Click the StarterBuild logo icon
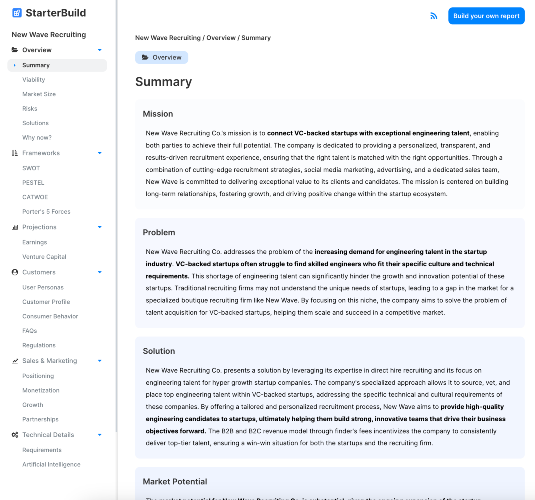Screen dimensions: 535x500 [x=17, y=13]
